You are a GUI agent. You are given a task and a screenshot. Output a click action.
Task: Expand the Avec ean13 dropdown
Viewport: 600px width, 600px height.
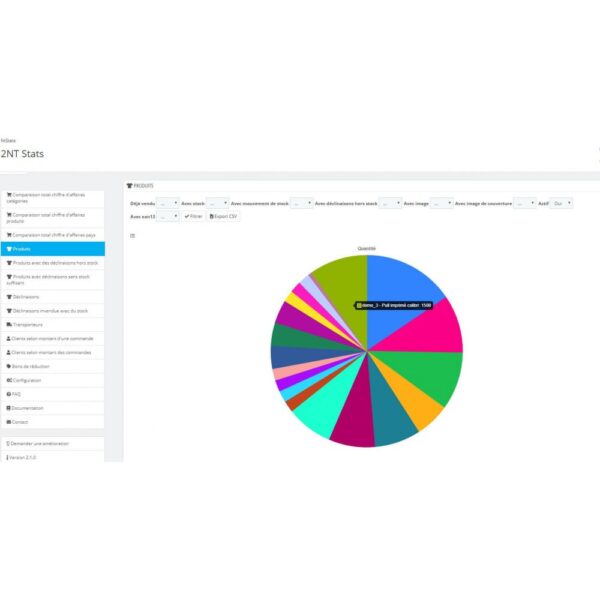point(168,216)
